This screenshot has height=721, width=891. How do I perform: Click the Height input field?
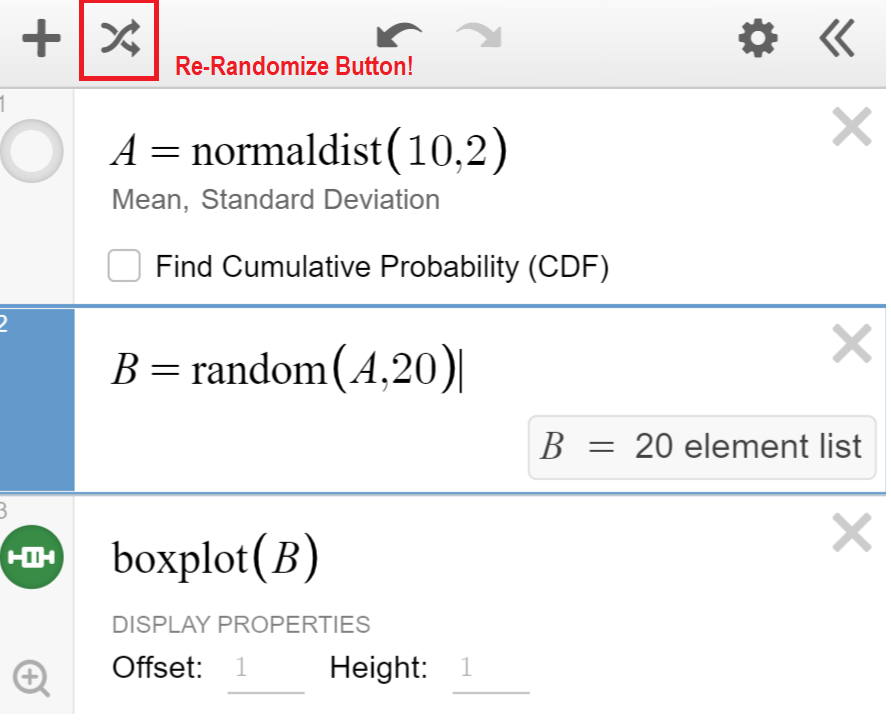click(x=491, y=668)
